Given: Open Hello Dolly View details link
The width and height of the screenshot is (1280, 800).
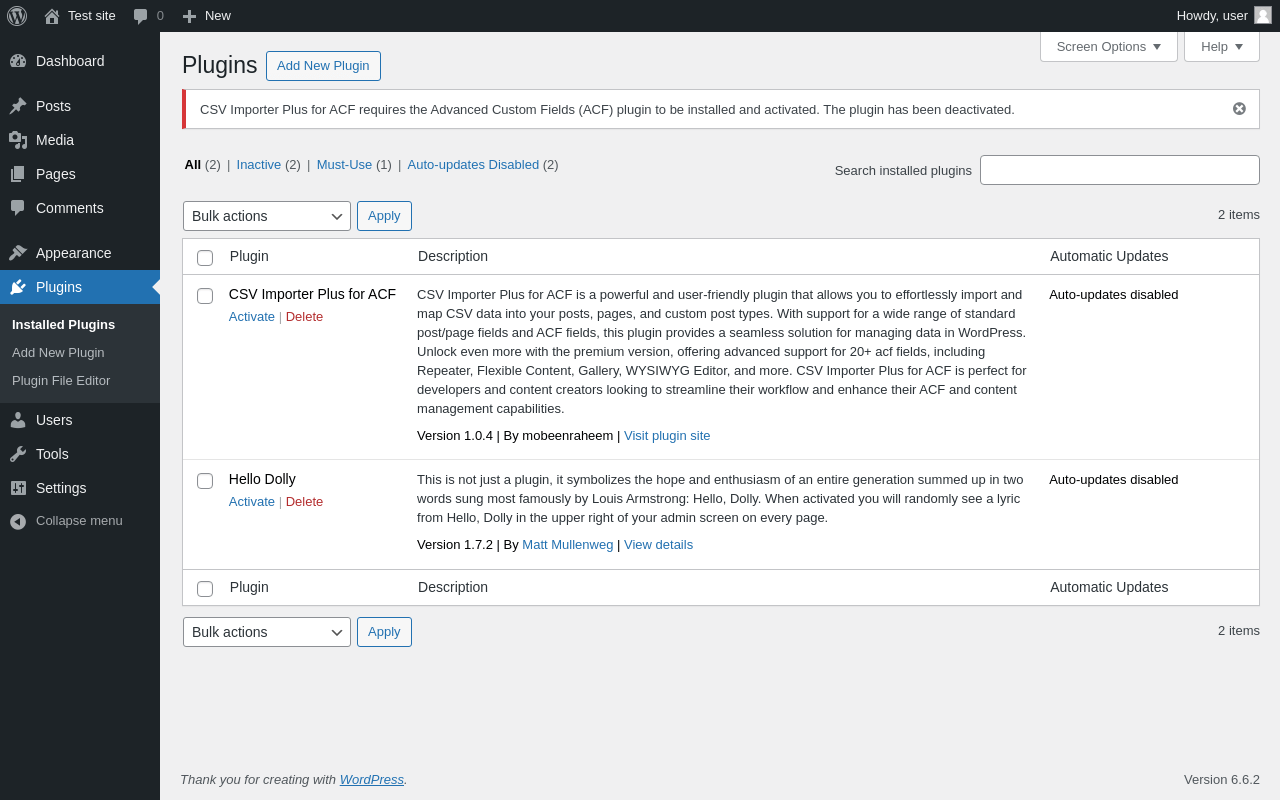Looking at the screenshot, I should (658, 544).
